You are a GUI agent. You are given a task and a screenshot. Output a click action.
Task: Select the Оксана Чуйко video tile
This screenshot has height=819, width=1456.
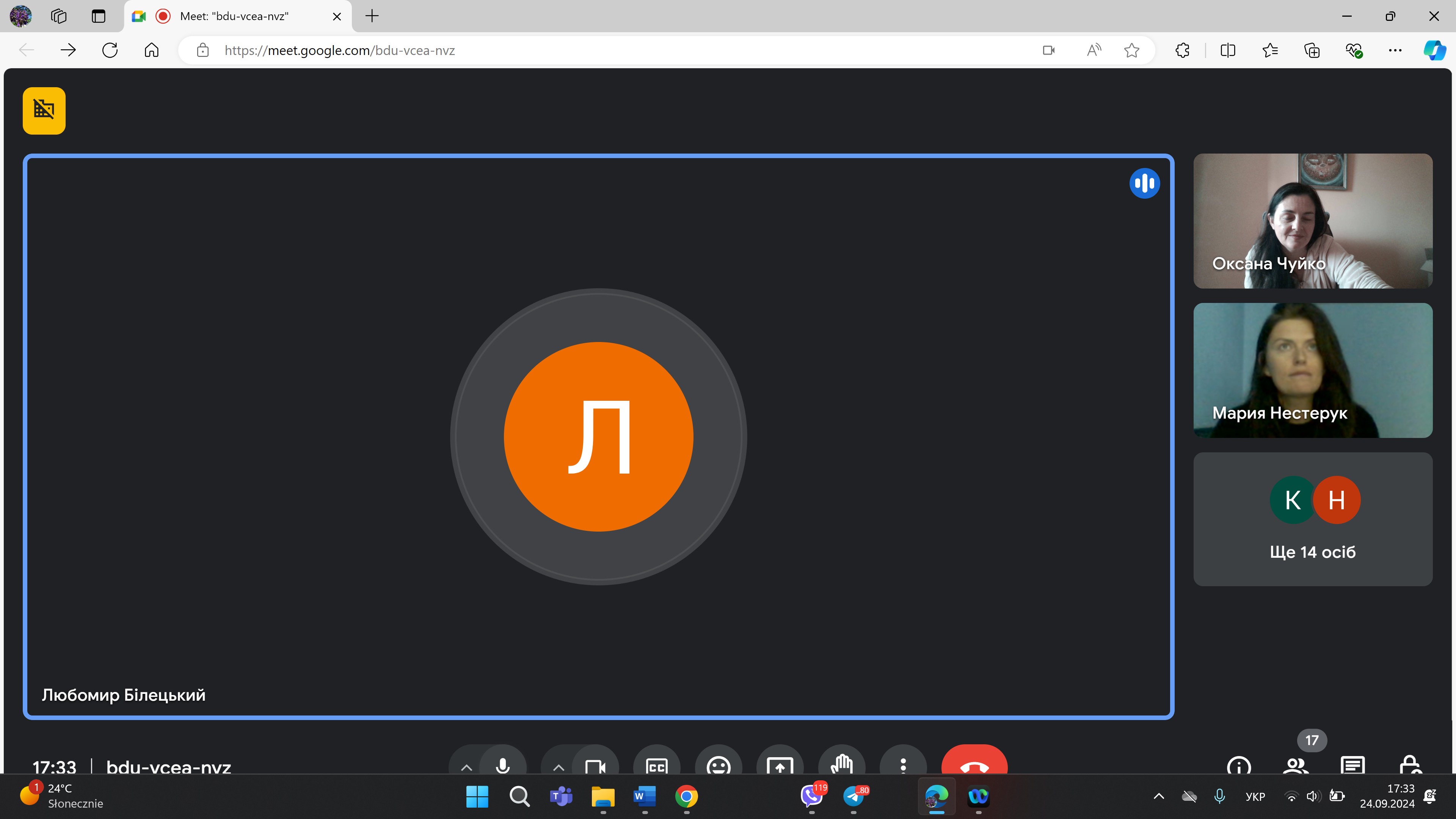point(1312,221)
